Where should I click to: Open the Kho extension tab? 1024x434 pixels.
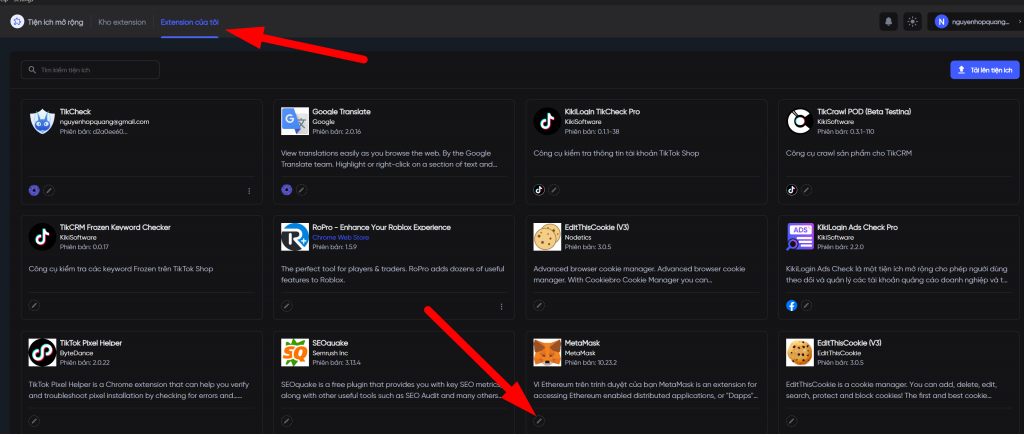(x=122, y=22)
